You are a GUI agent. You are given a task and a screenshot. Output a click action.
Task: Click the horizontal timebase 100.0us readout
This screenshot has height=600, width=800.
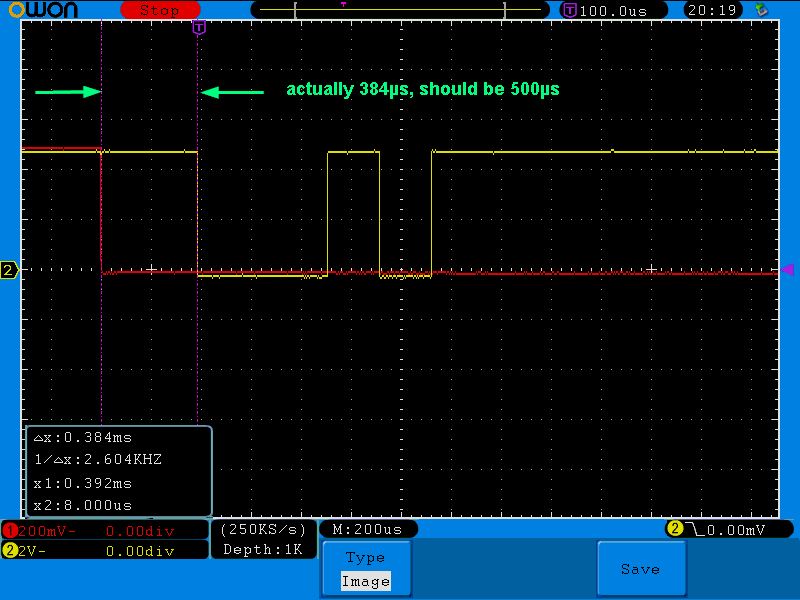tap(613, 11)
